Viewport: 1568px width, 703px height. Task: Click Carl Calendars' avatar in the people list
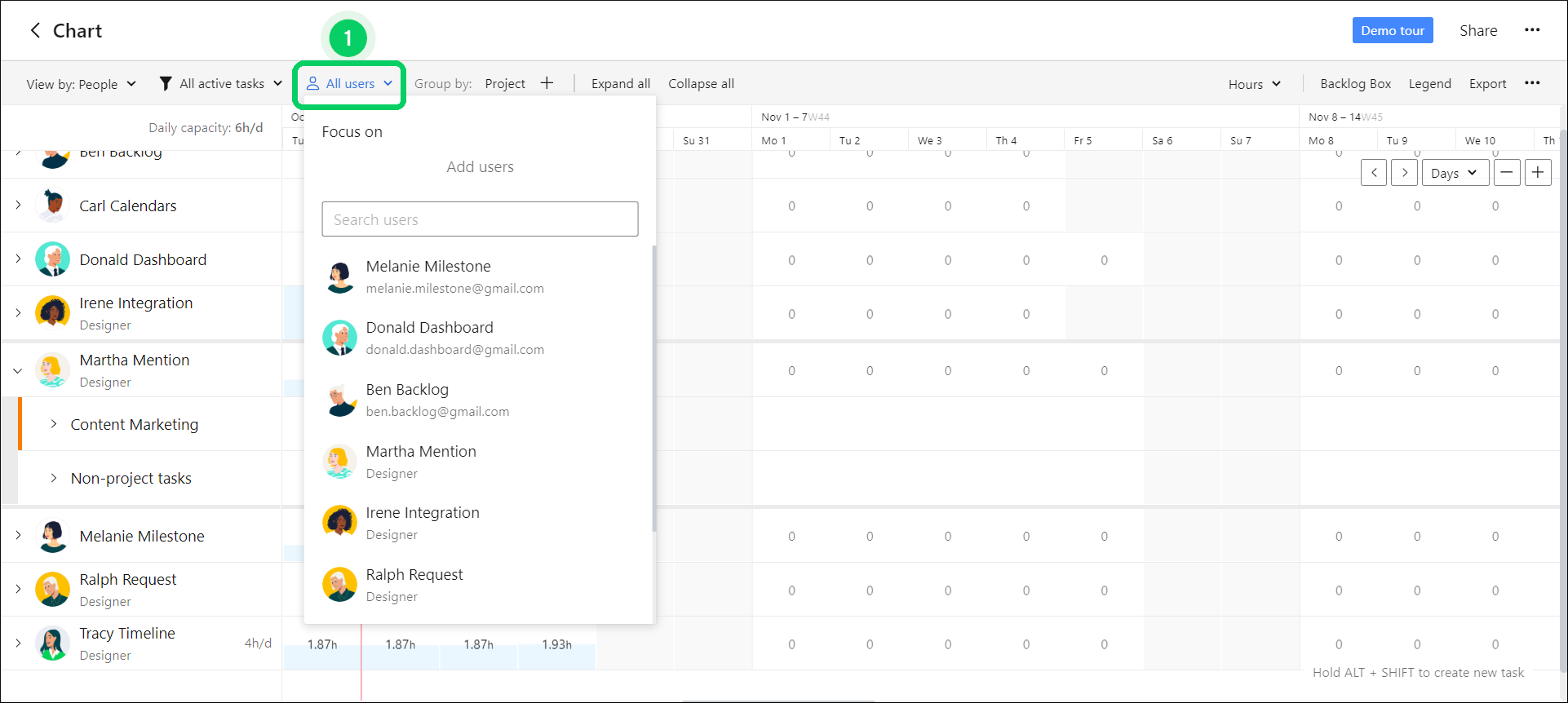click(53, 206)
